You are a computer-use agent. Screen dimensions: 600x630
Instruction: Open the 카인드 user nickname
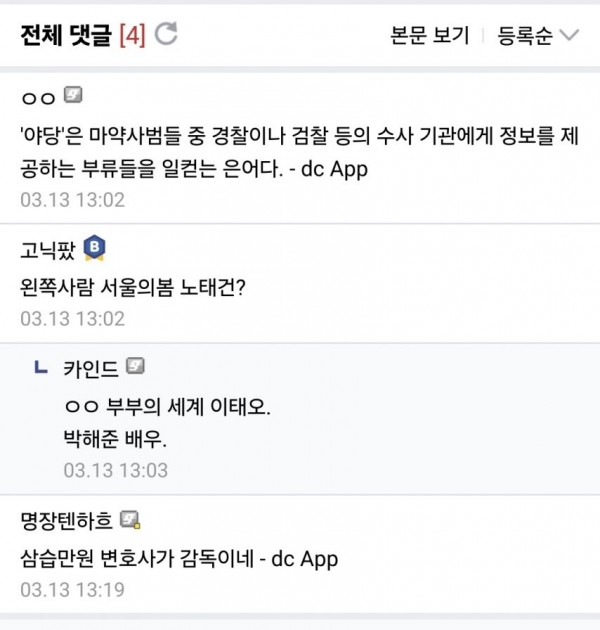click(91, 368)
